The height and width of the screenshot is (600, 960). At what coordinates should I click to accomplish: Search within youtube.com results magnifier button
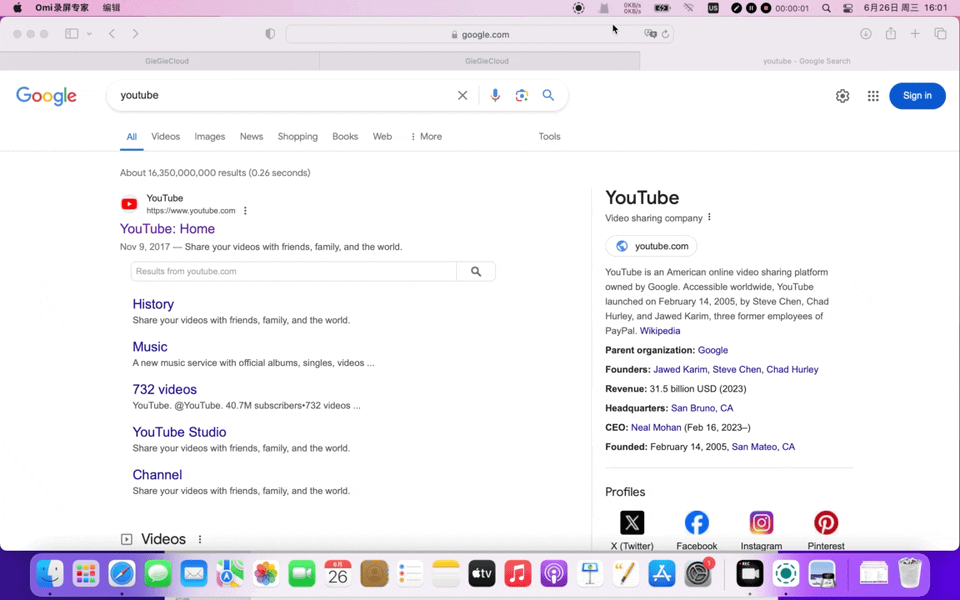point(476,271)
